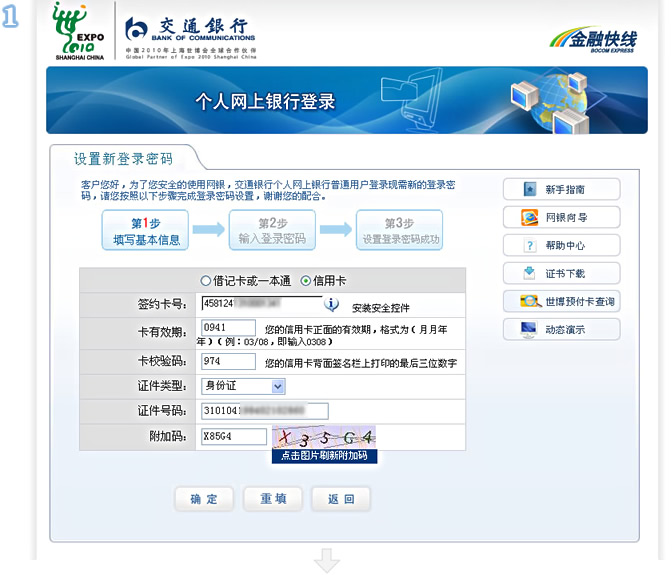
Task: Click the Bank of Communications logo
Action: [190, 38]
